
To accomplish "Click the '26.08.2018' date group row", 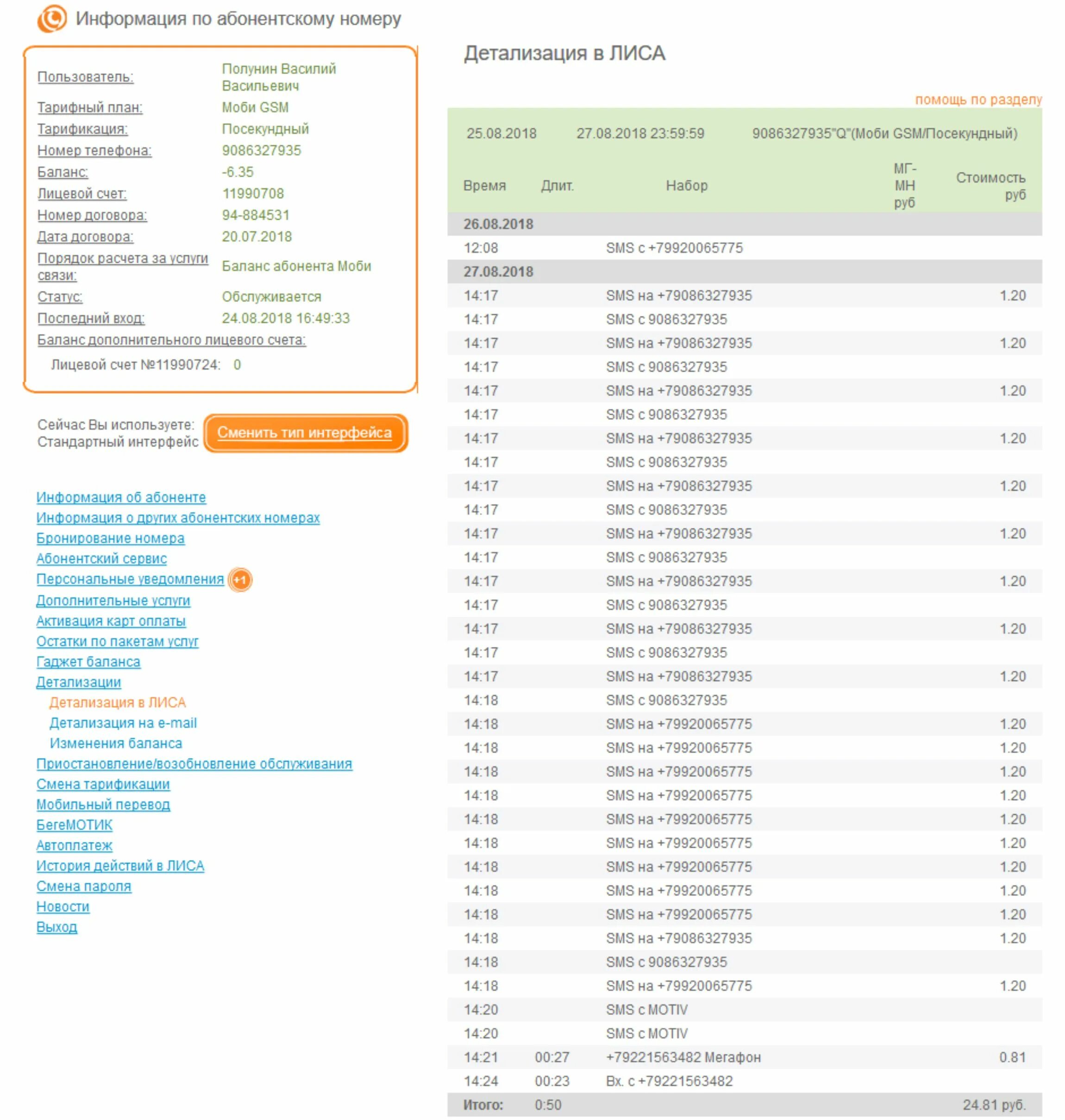I will [744, 224].
